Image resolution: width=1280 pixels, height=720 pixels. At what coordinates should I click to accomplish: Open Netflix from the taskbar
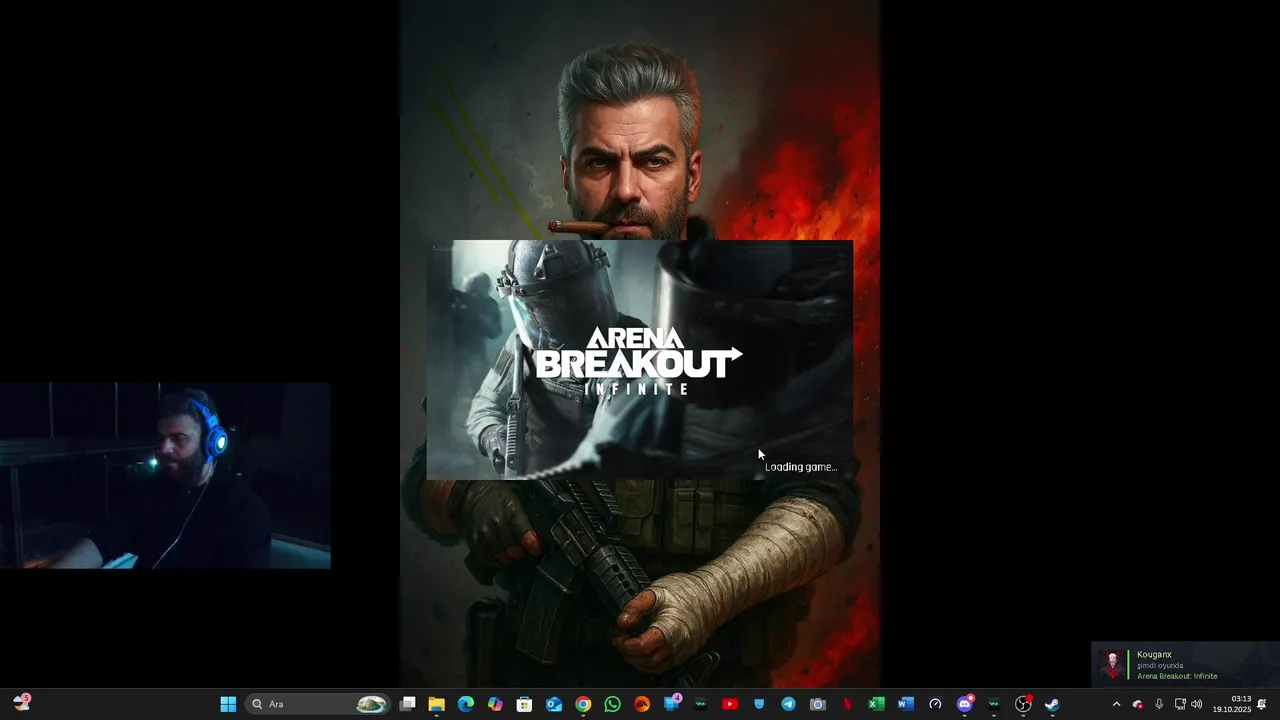[x=847, y=704]
